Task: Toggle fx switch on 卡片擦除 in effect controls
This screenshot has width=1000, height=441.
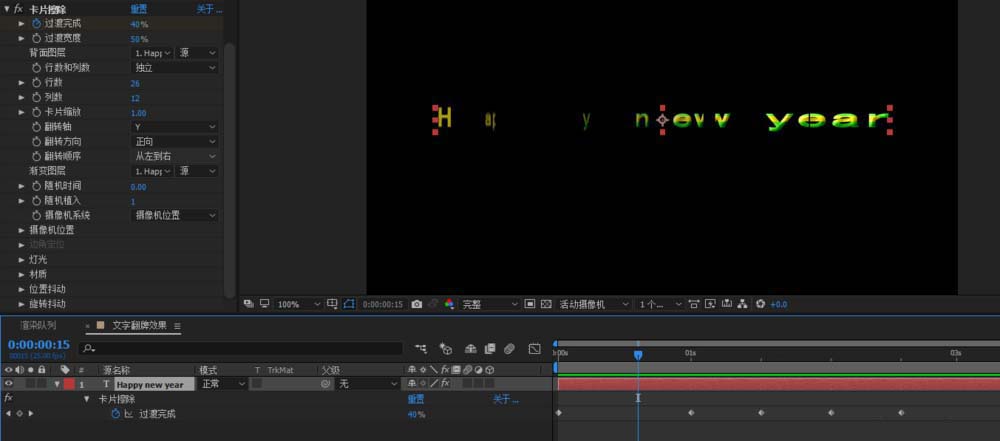Action: coord(18,9)
